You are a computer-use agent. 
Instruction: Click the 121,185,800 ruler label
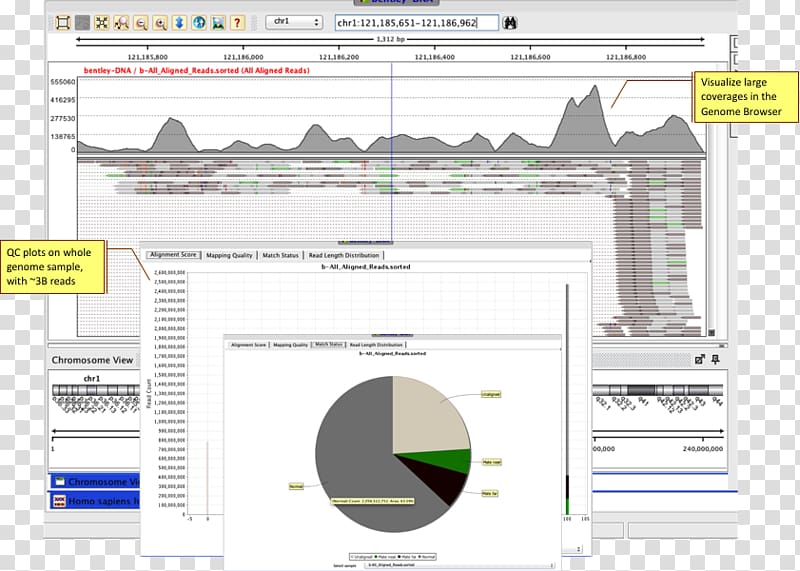147,57
